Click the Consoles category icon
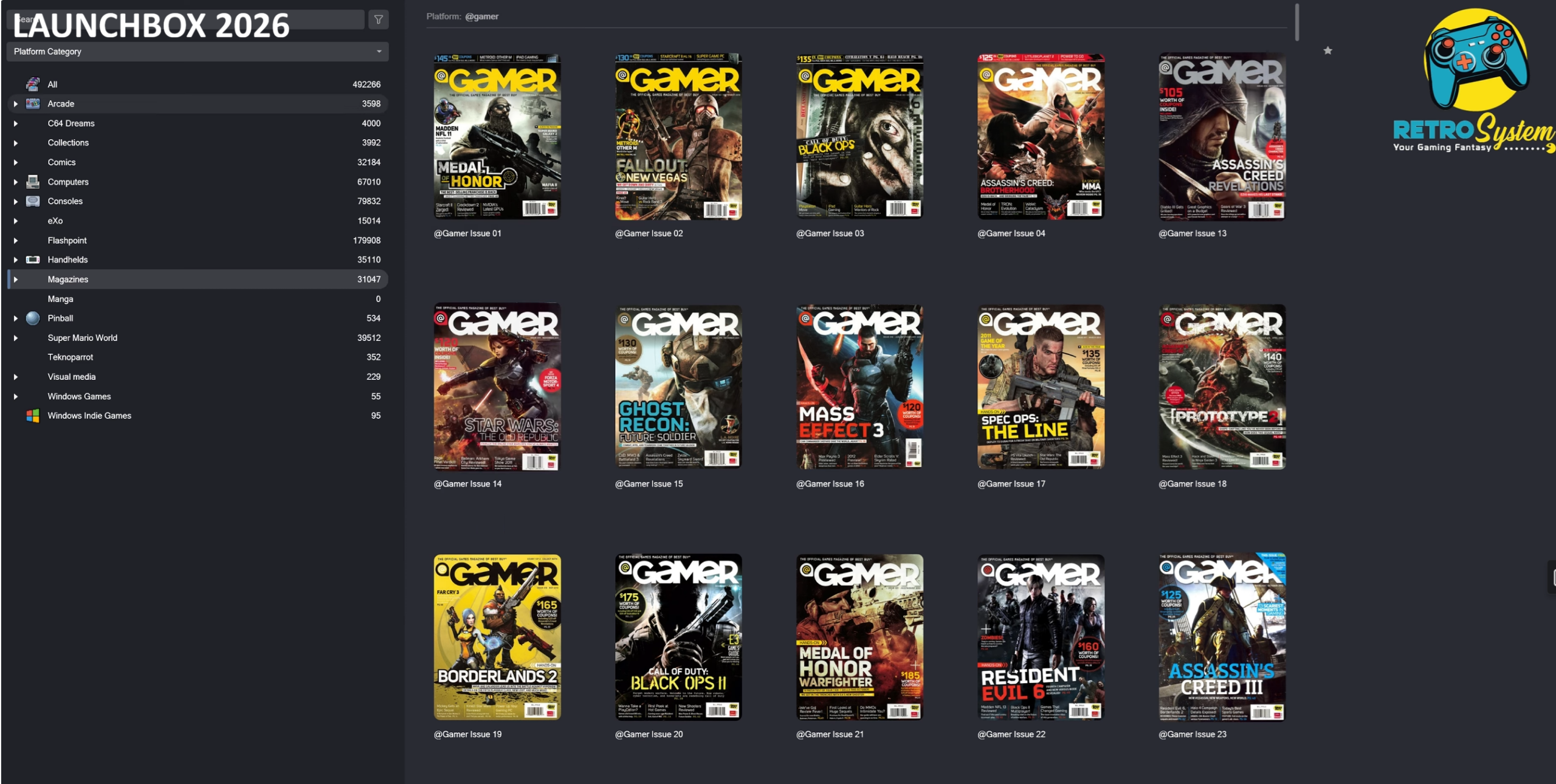 (x=33, y=201)
